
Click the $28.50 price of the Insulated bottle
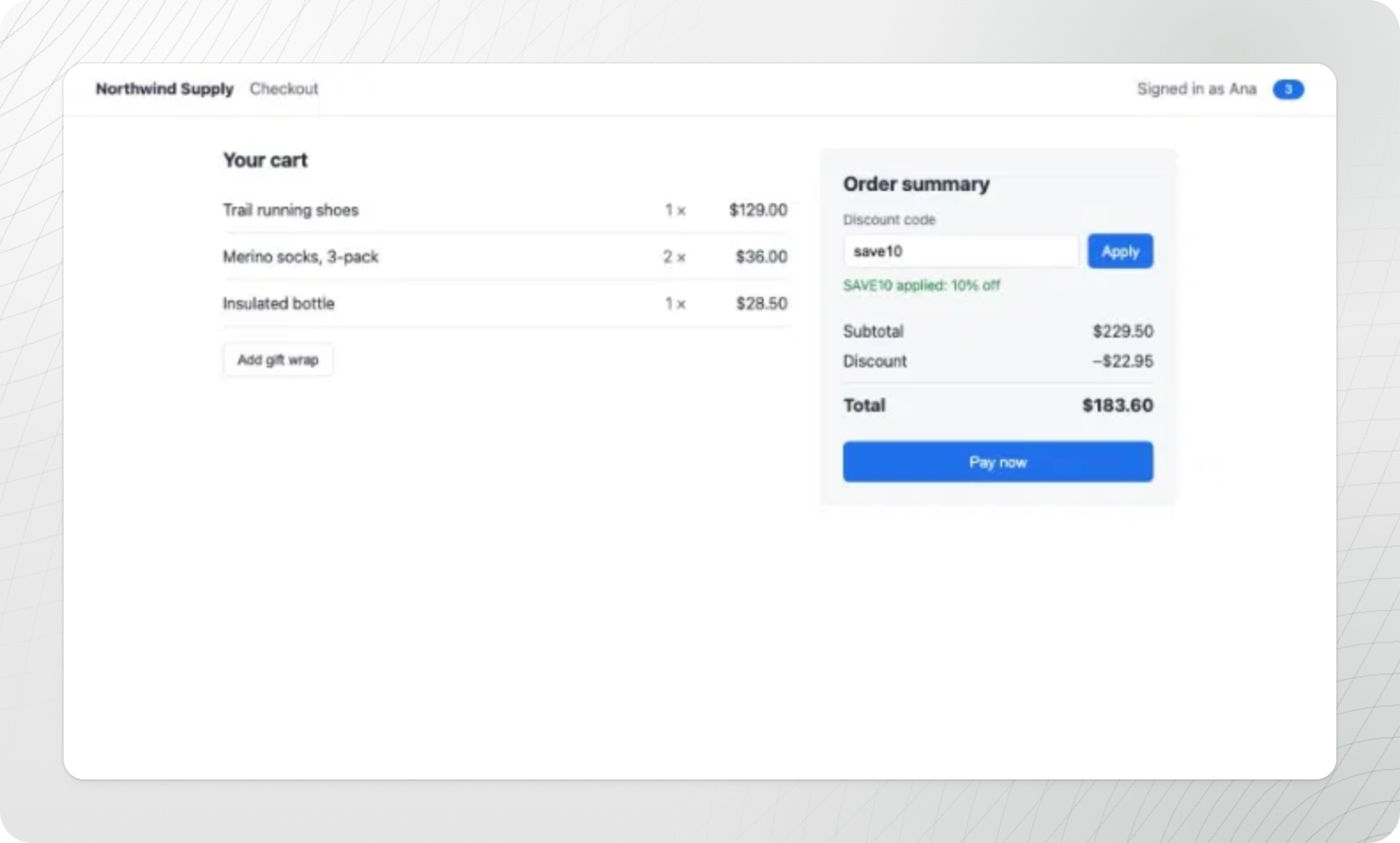point(761,303)
